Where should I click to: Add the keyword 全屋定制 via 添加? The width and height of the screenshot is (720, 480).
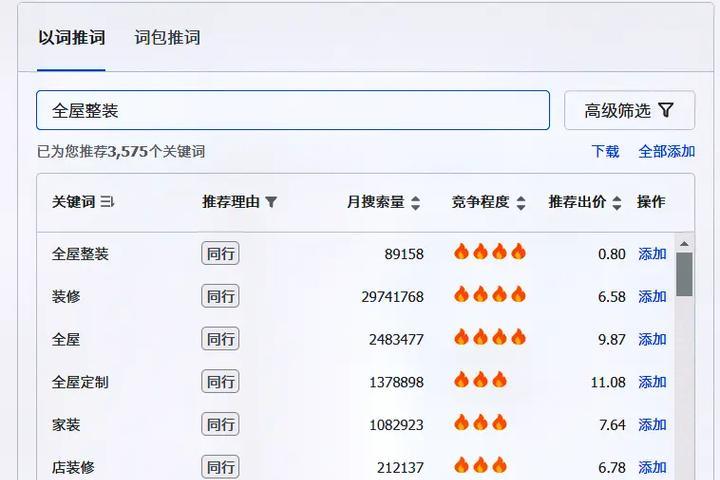(652, 382)
